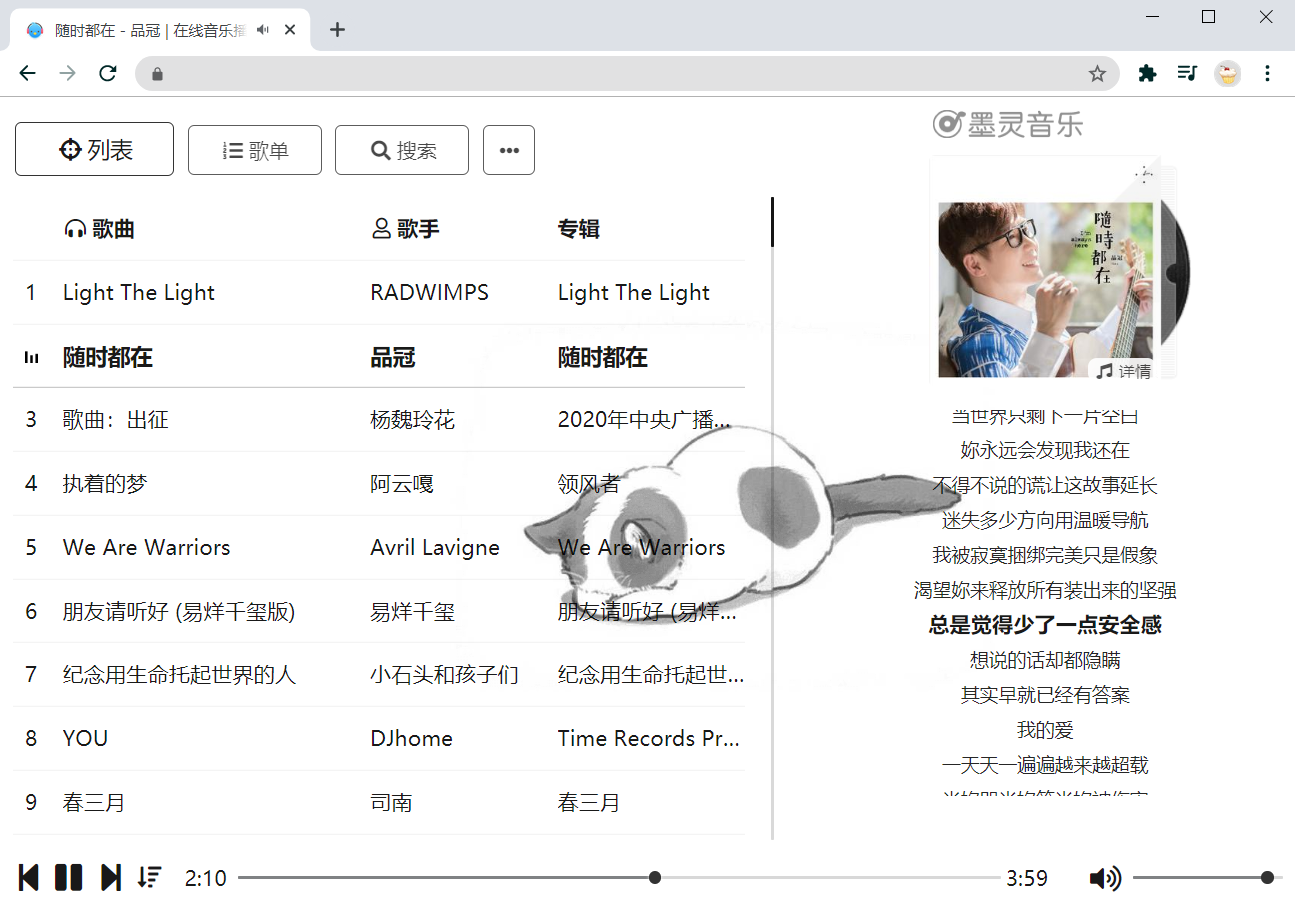Screen dimensions: 1295x911
Task: Switch to the 歌单 playlist tab
Action: 255,150
